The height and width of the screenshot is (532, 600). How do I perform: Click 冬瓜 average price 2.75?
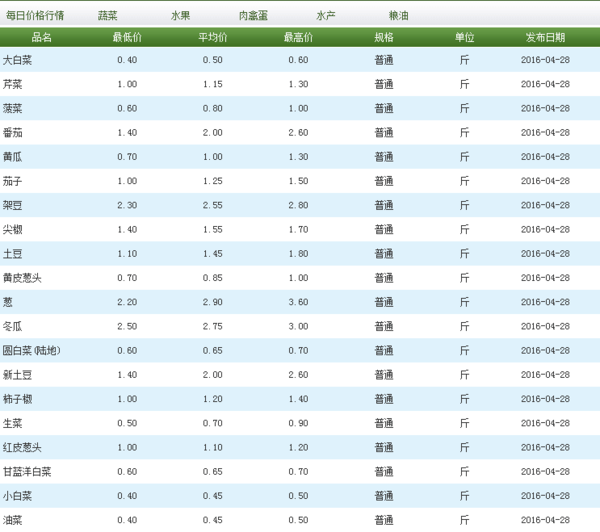coord(213,326)
